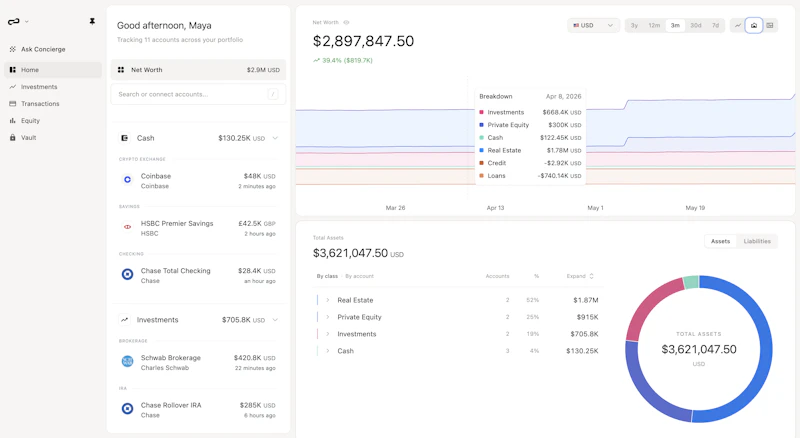Expand the Investments asset class row

coord(328,334)
